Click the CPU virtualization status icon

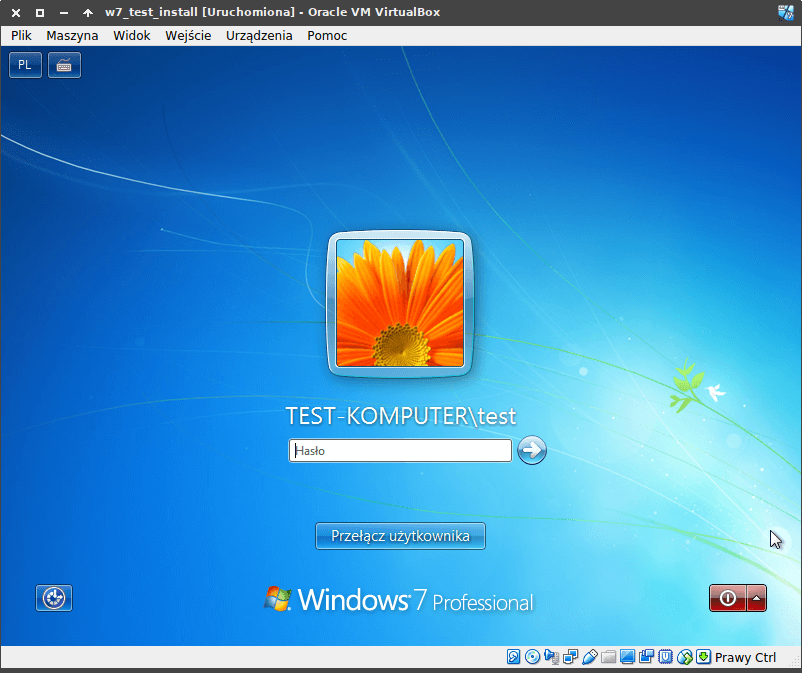pyautogui.click(x=665, y=657)
